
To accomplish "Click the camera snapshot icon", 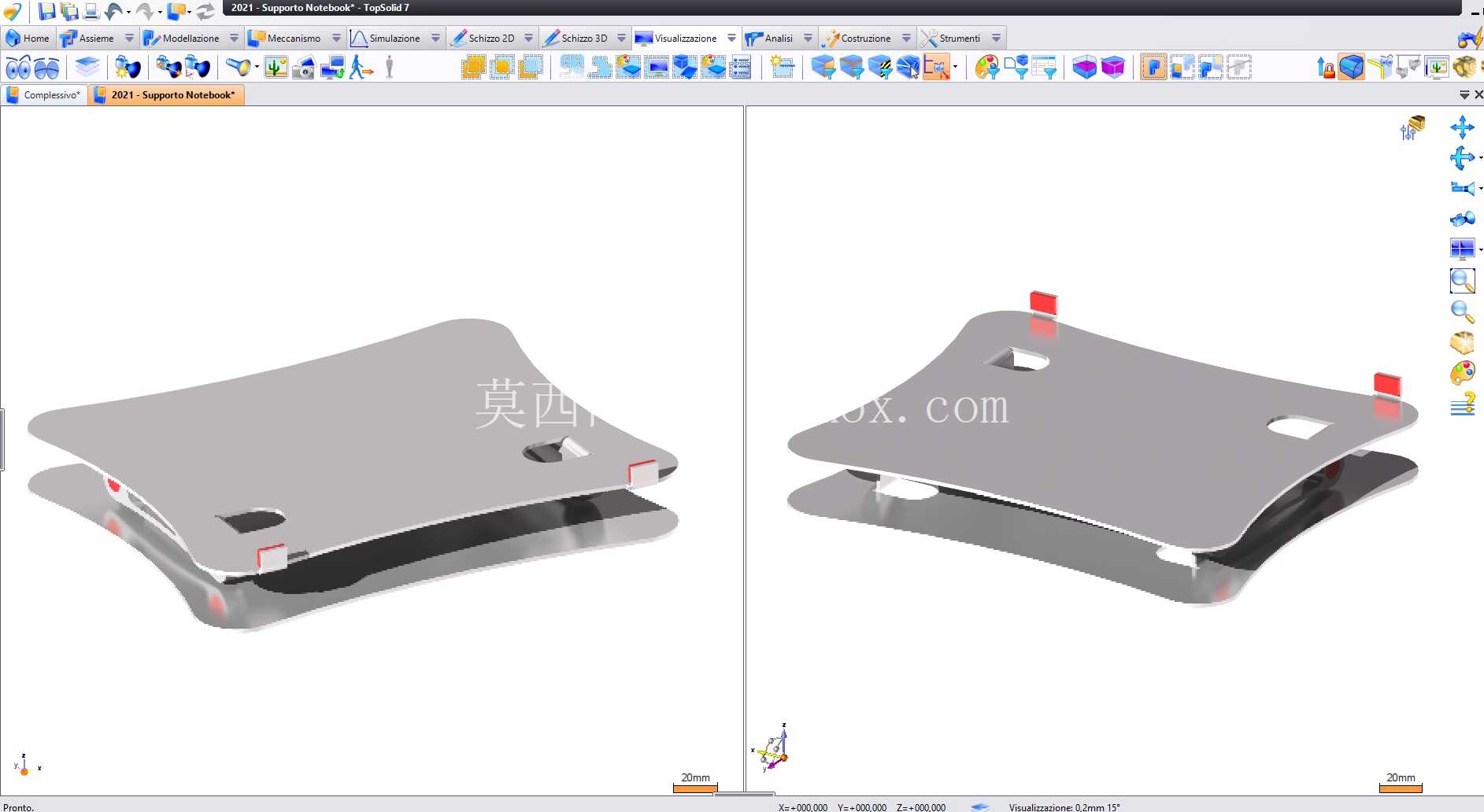I will [304, 68].
